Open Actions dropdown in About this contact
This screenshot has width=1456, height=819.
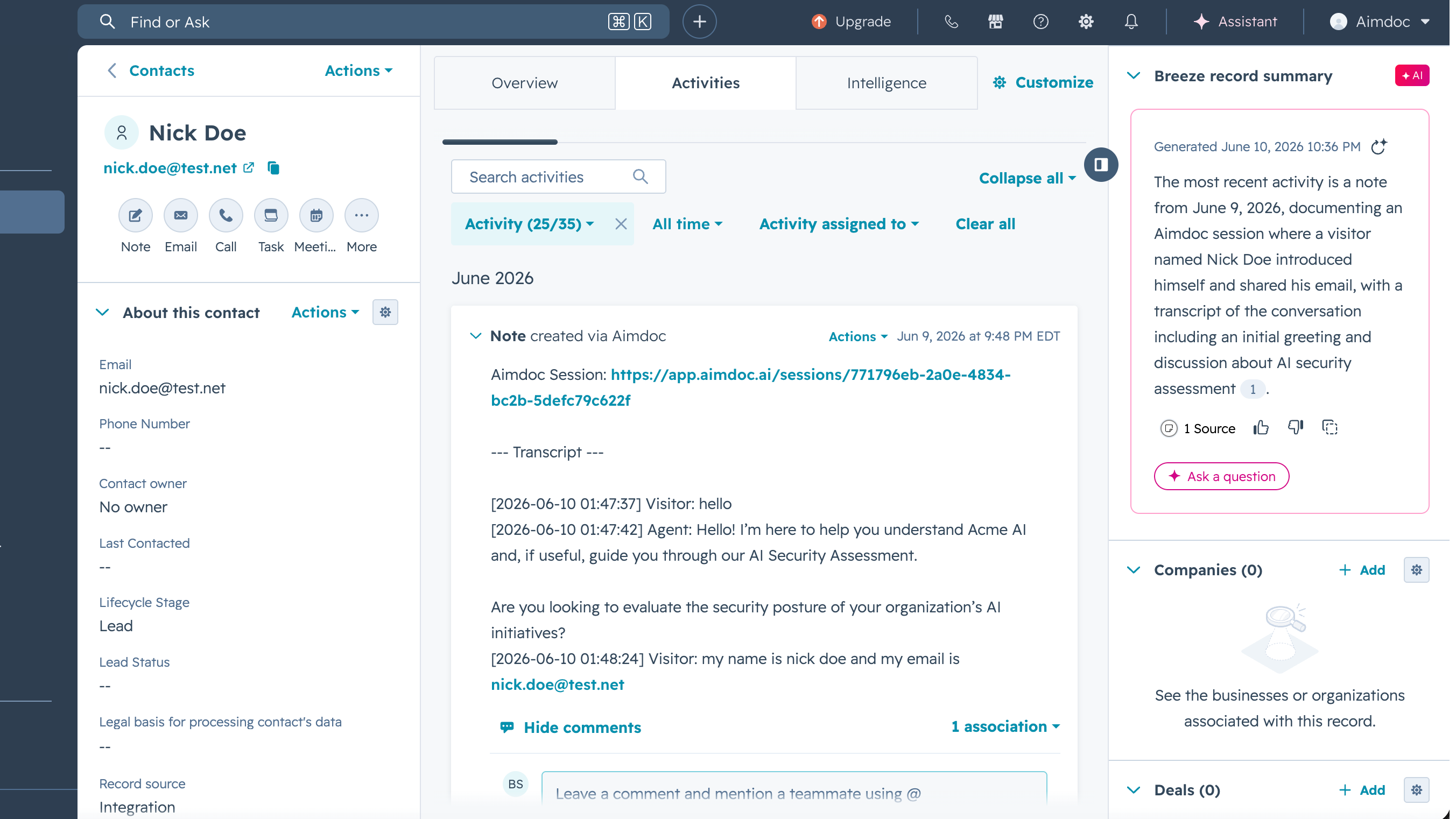point(325,313)
